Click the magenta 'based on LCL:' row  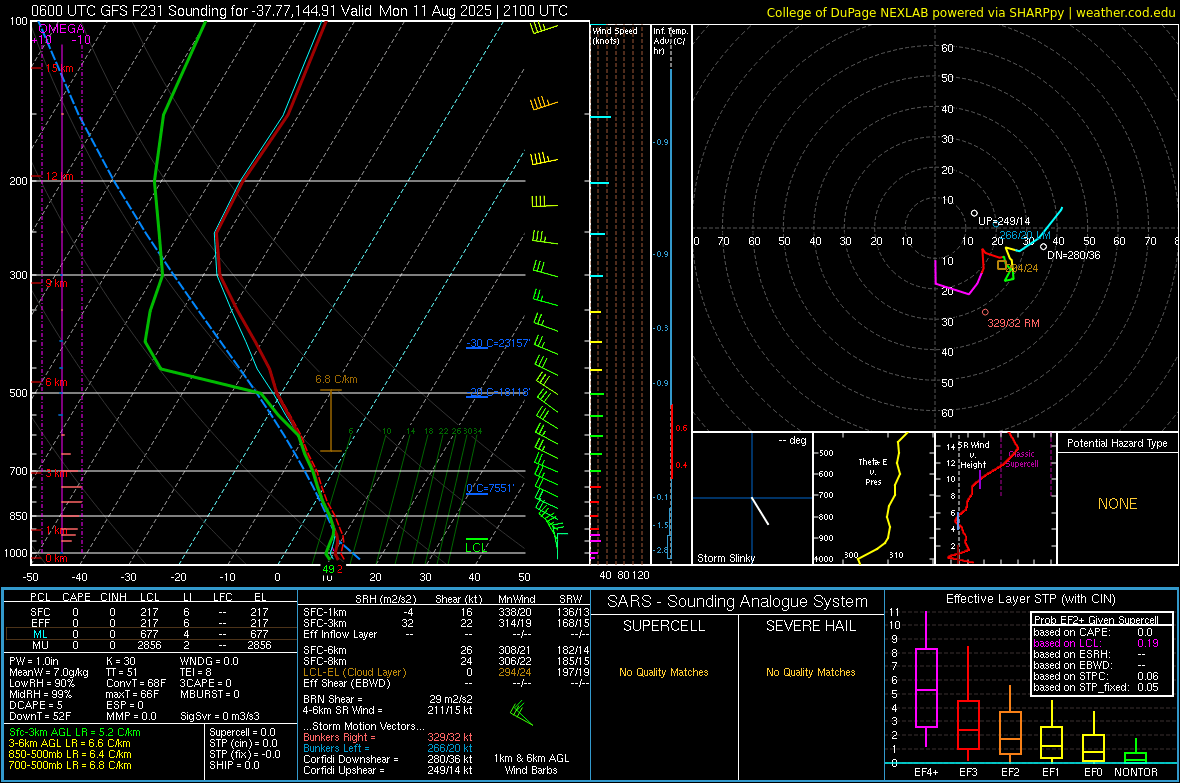pyautogui.click(x=1096, y=643)
